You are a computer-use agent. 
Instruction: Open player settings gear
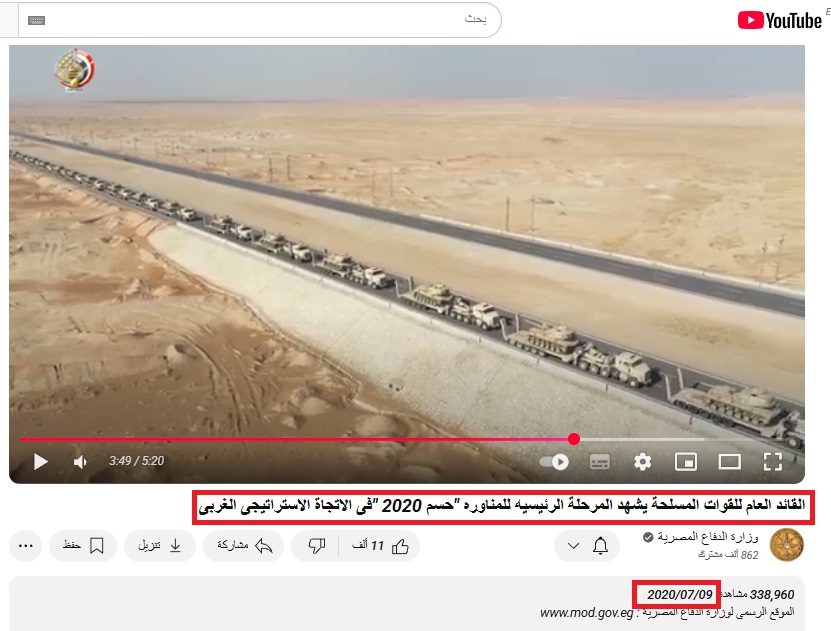tap(642, 461)
